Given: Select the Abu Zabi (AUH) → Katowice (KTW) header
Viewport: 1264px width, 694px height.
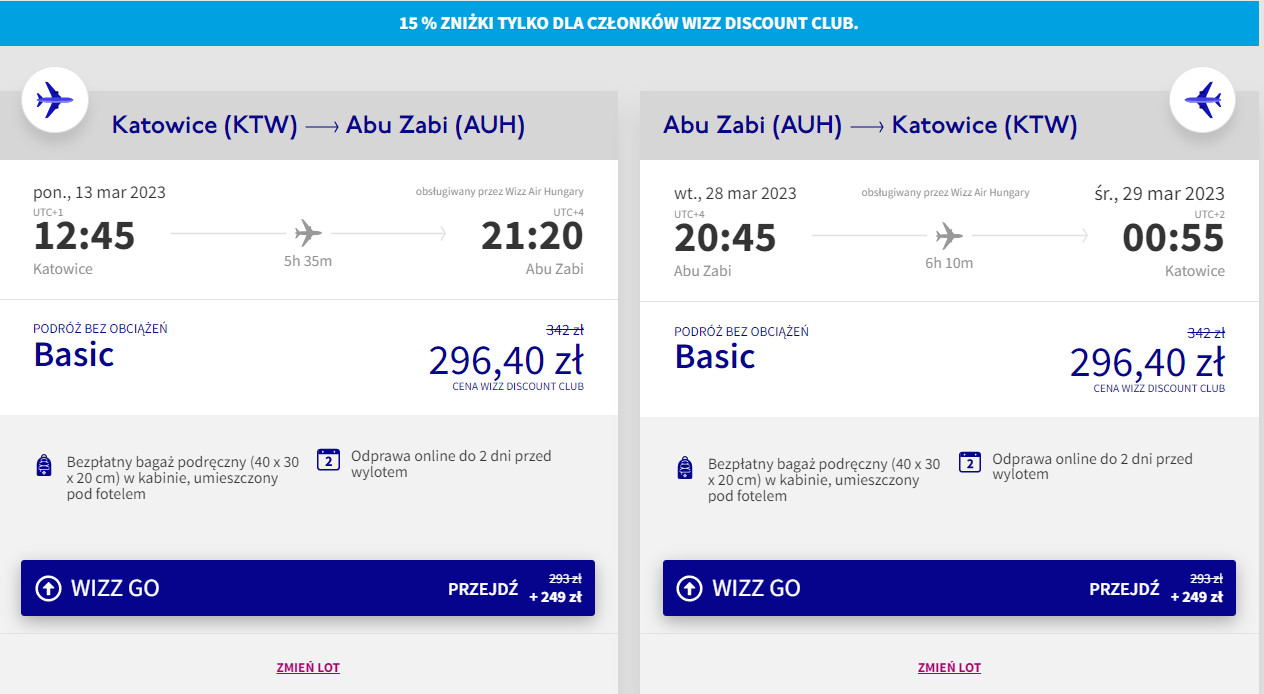Looking at the screenshot, I should pos(870,125).
